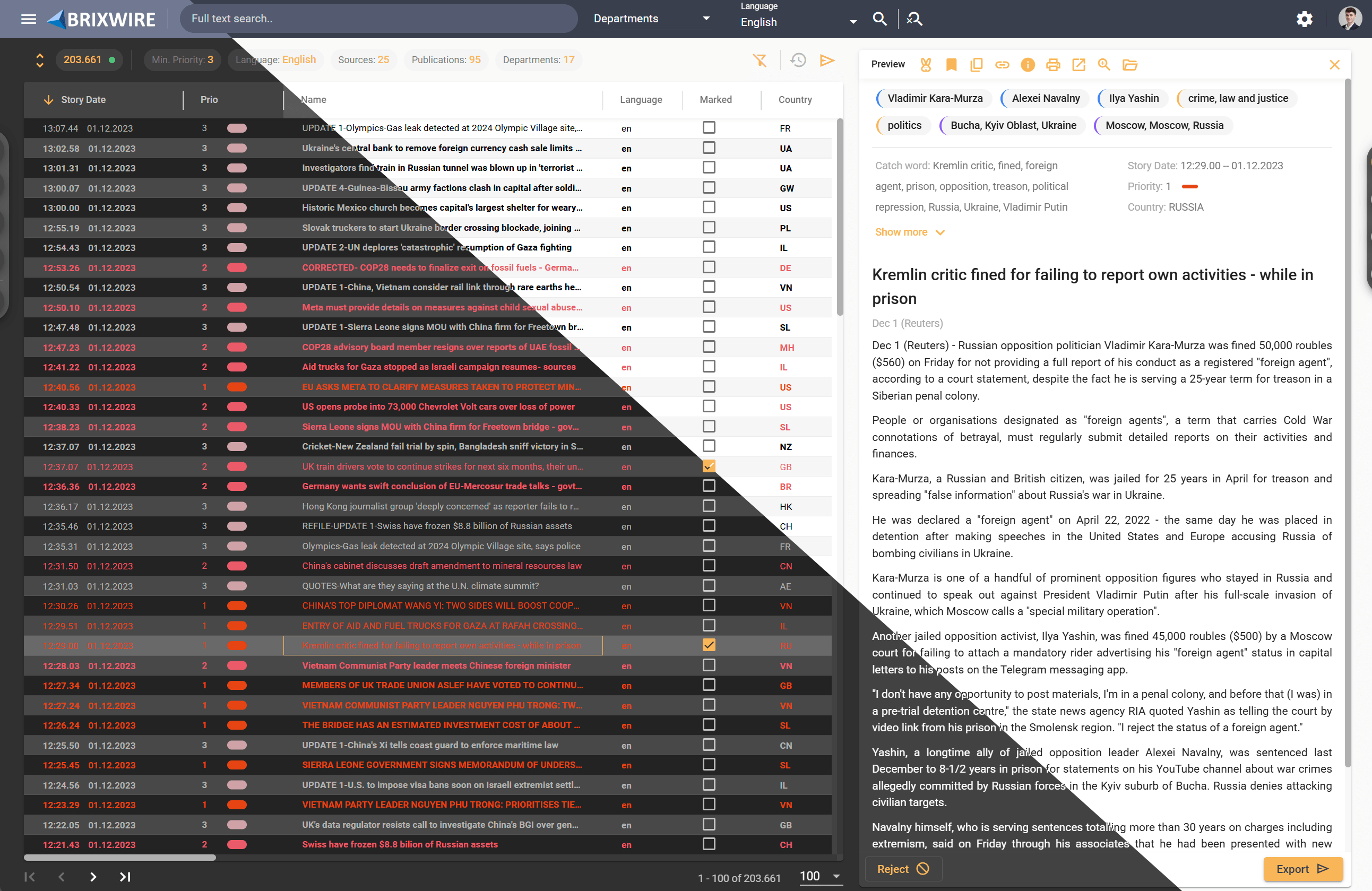This screenshot has width=1372, height=891.
Task: Expand the Language English selector
Action: [x=798, y=22]
